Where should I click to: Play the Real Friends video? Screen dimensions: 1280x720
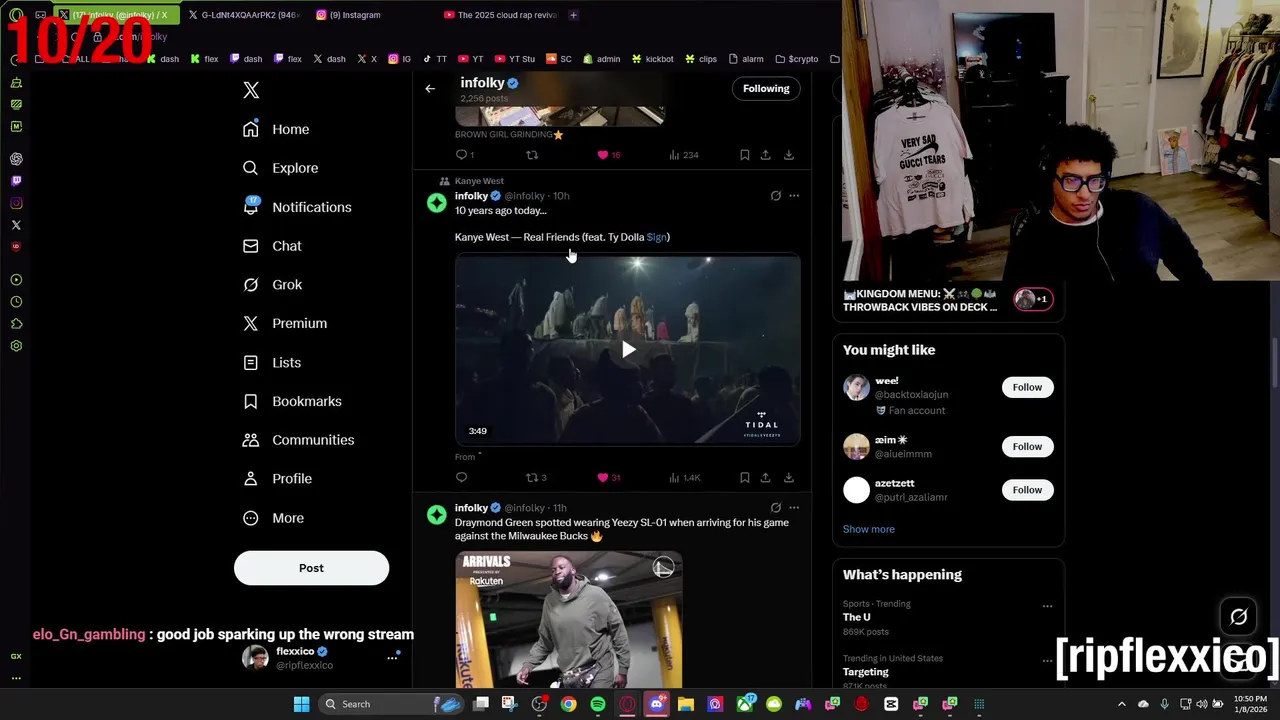[x=628, y=349]
